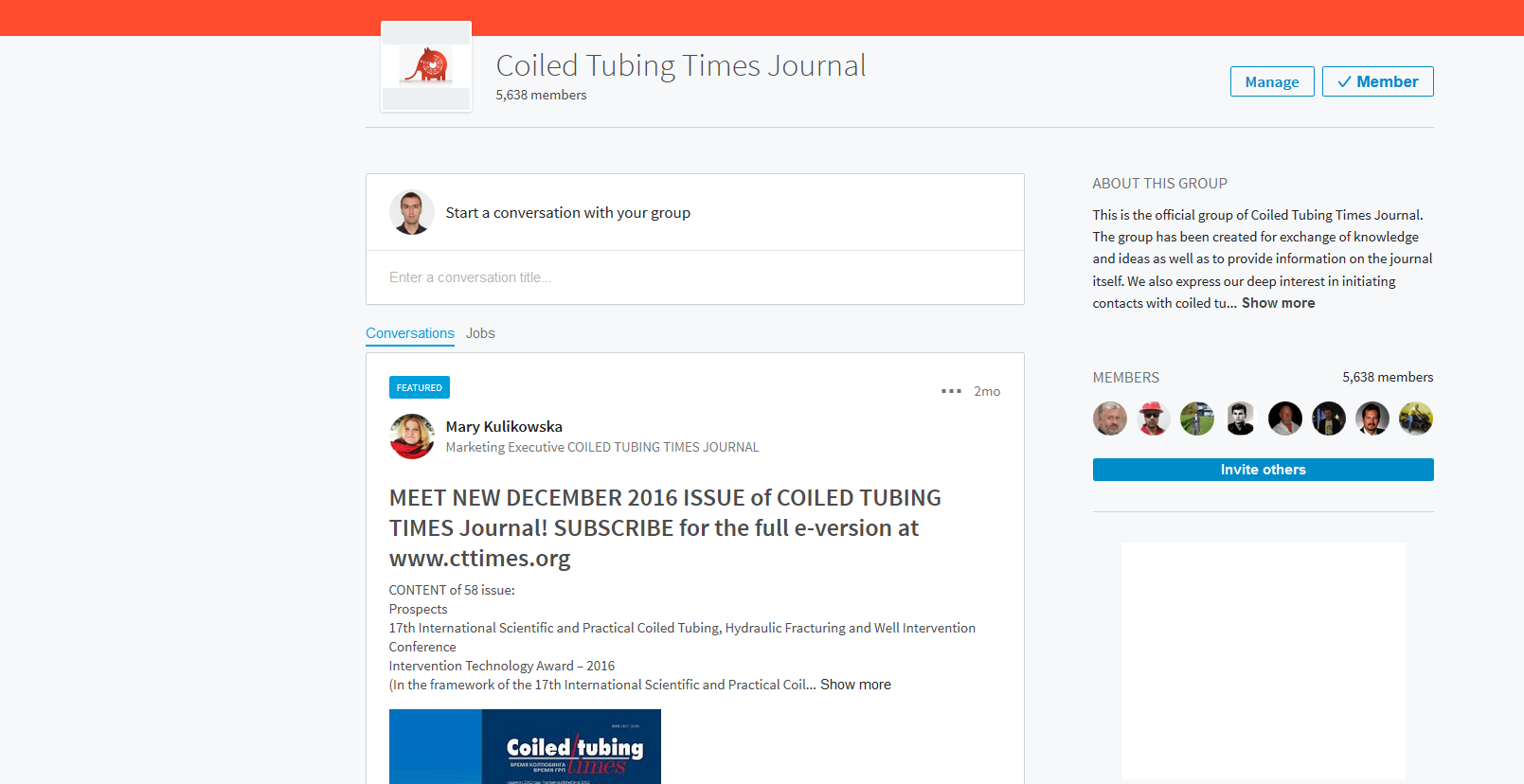Open Mary Kulikowska's name link
Image resolution: width=1524 pixels, height=784 pixels.
point(504,427)
